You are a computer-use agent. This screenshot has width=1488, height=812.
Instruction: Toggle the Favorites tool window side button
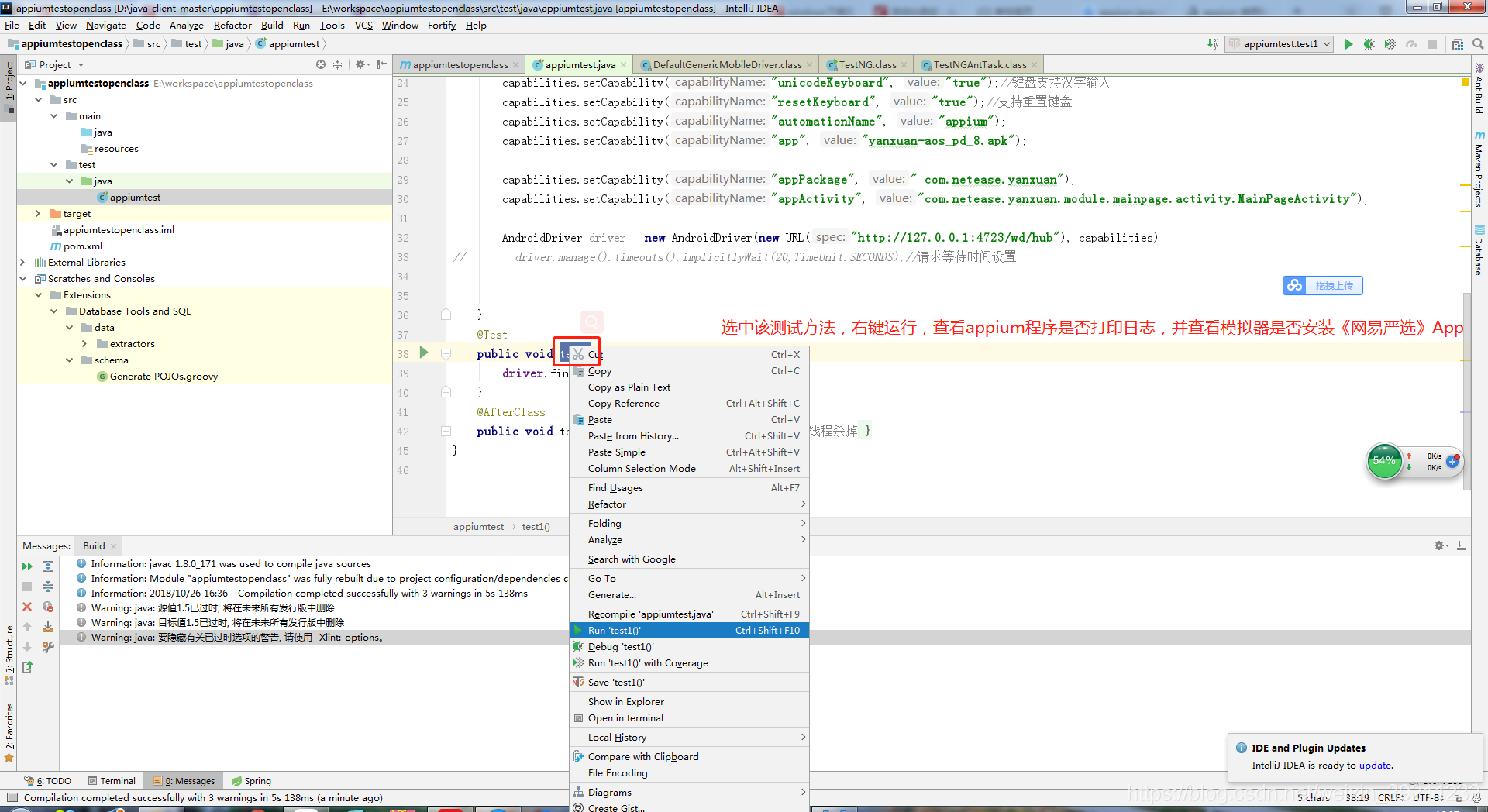[9, 732]
